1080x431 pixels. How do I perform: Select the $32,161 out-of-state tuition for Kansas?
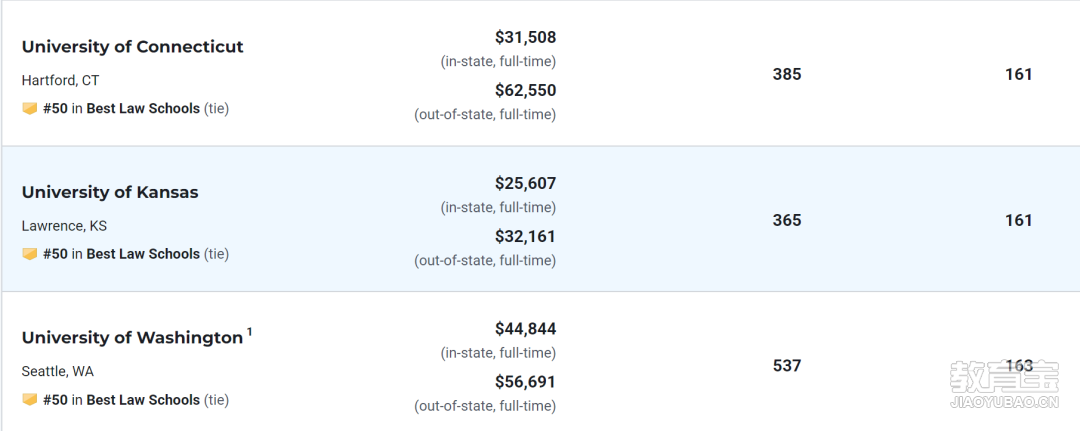526,237
